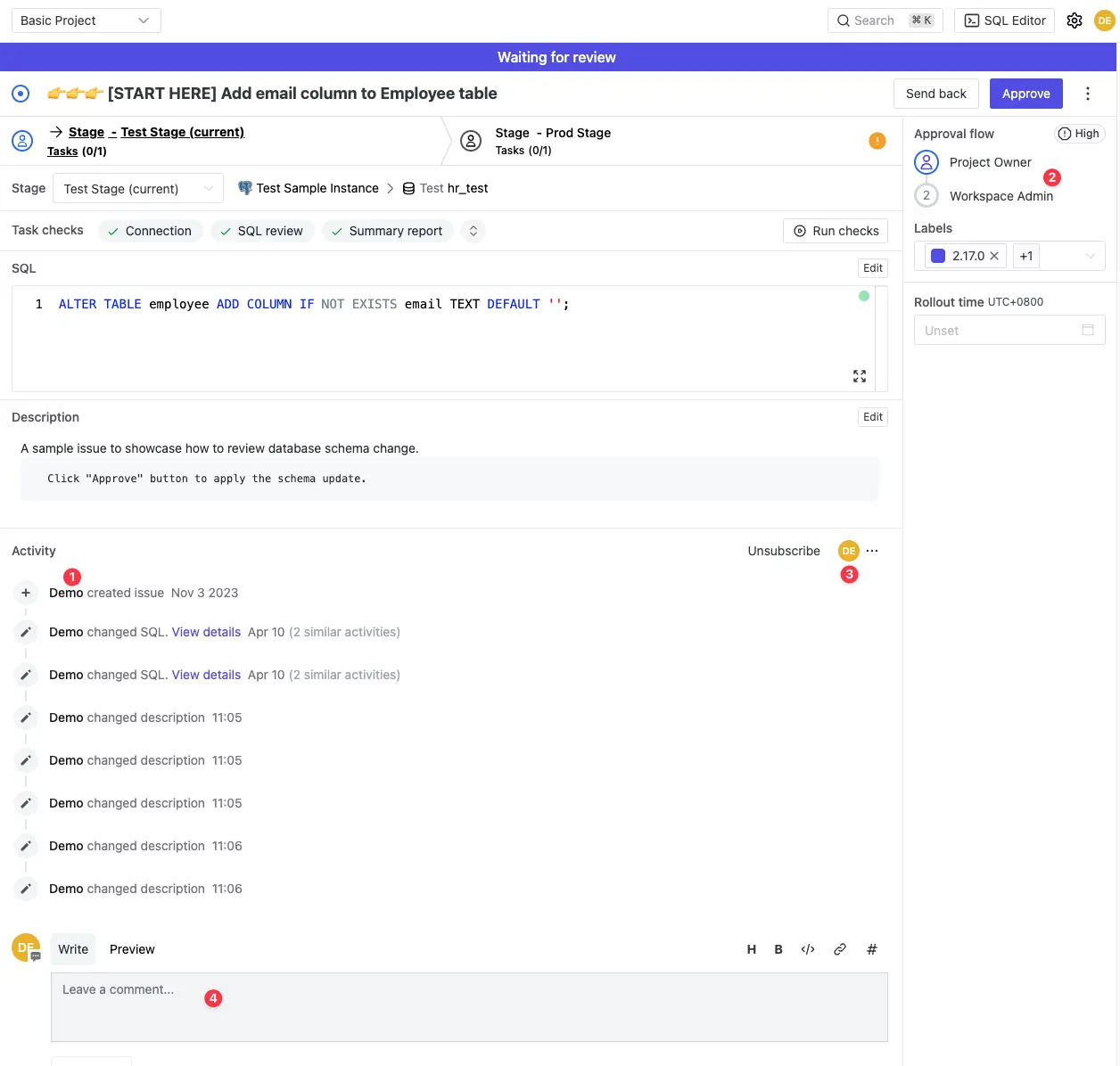The height and width of the screenshot is (1066, 1120).
Task: Insert link icon in comment toolbar
Action: point(839,949)
